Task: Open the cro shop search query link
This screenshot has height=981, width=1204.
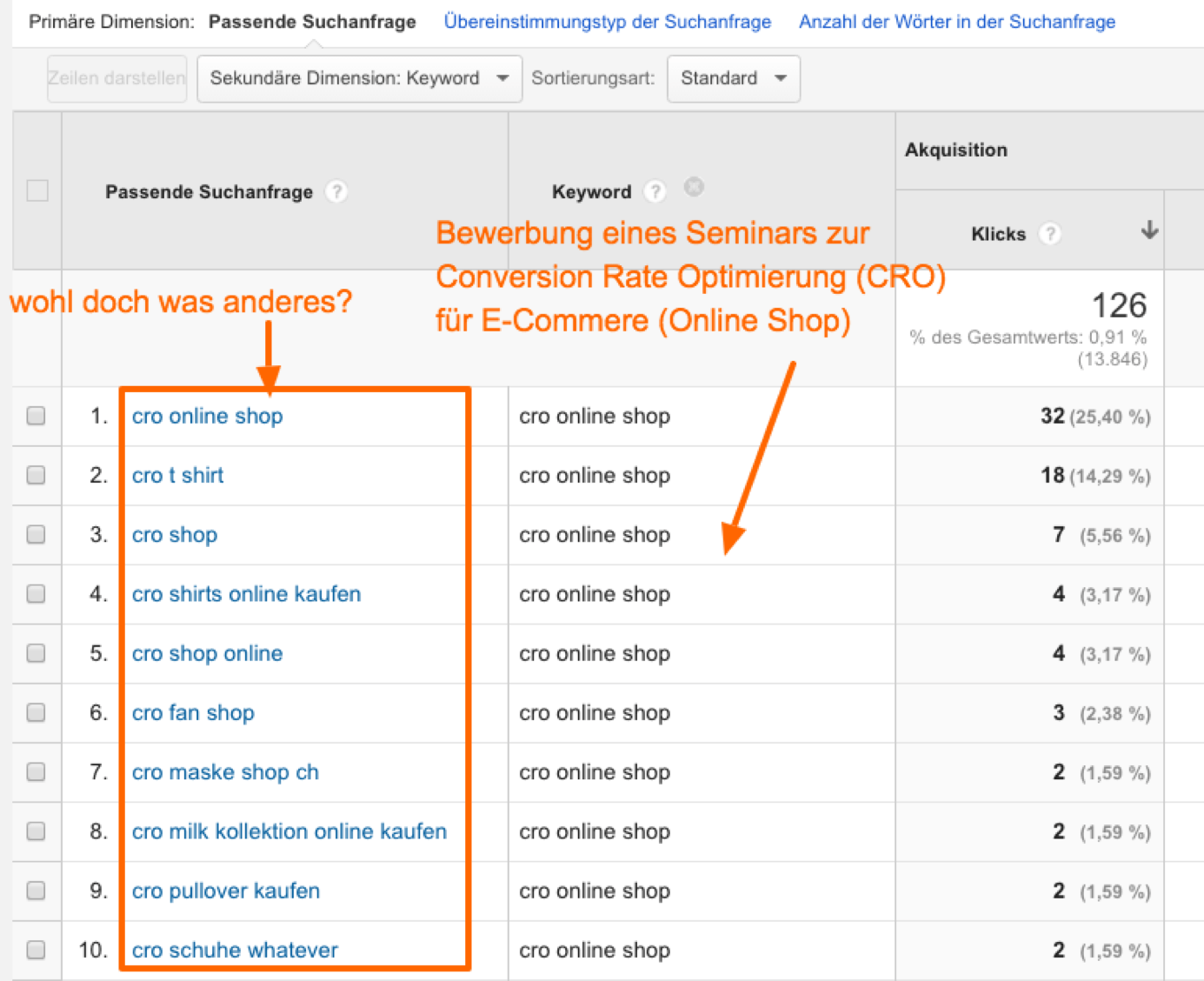Action: coord(175,534)
